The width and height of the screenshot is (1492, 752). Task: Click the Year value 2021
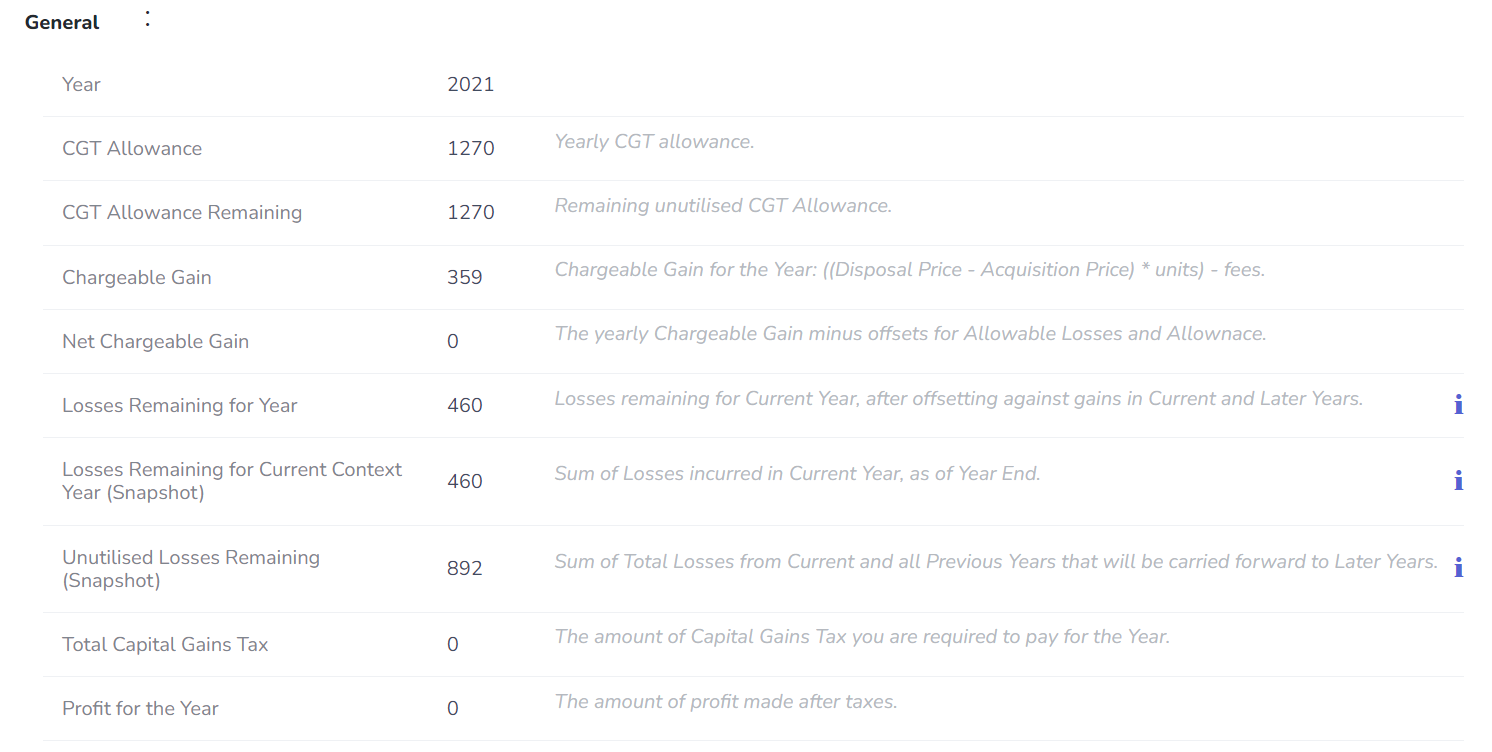(x=471, y=84)
